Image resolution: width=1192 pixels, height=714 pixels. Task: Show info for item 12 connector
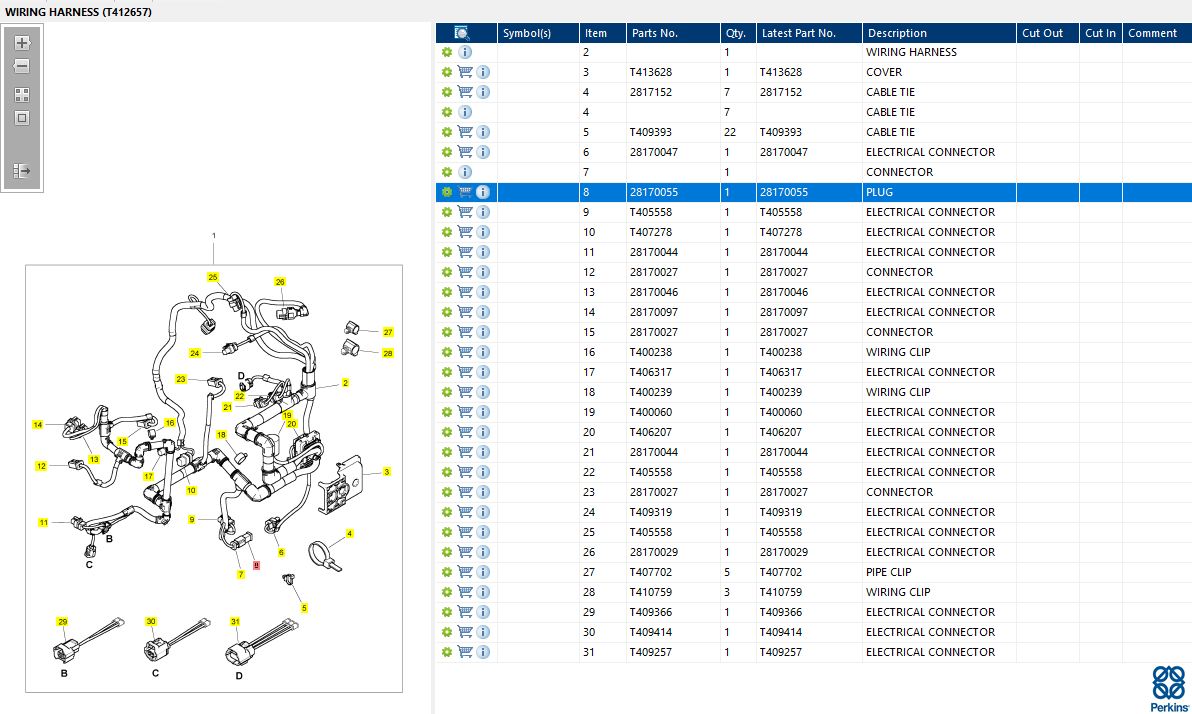tap(483, 272)
